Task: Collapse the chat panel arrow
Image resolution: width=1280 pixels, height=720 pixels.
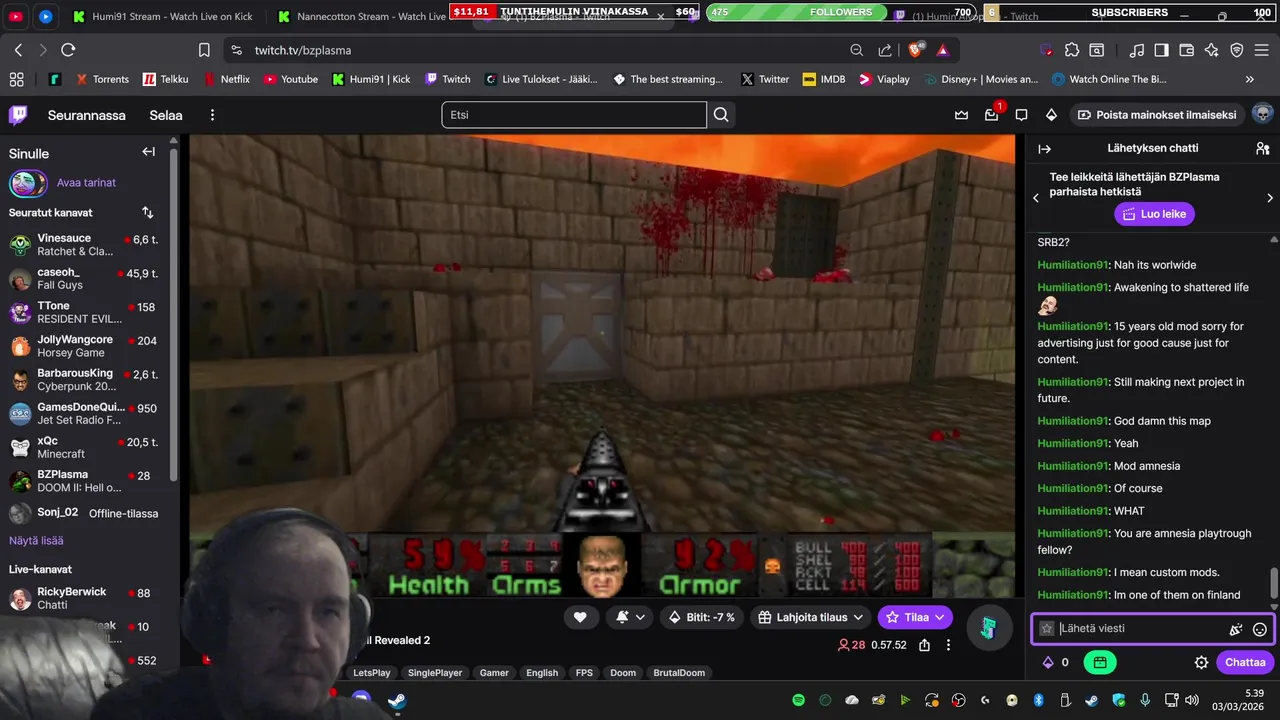Action: click(1045, 148)
